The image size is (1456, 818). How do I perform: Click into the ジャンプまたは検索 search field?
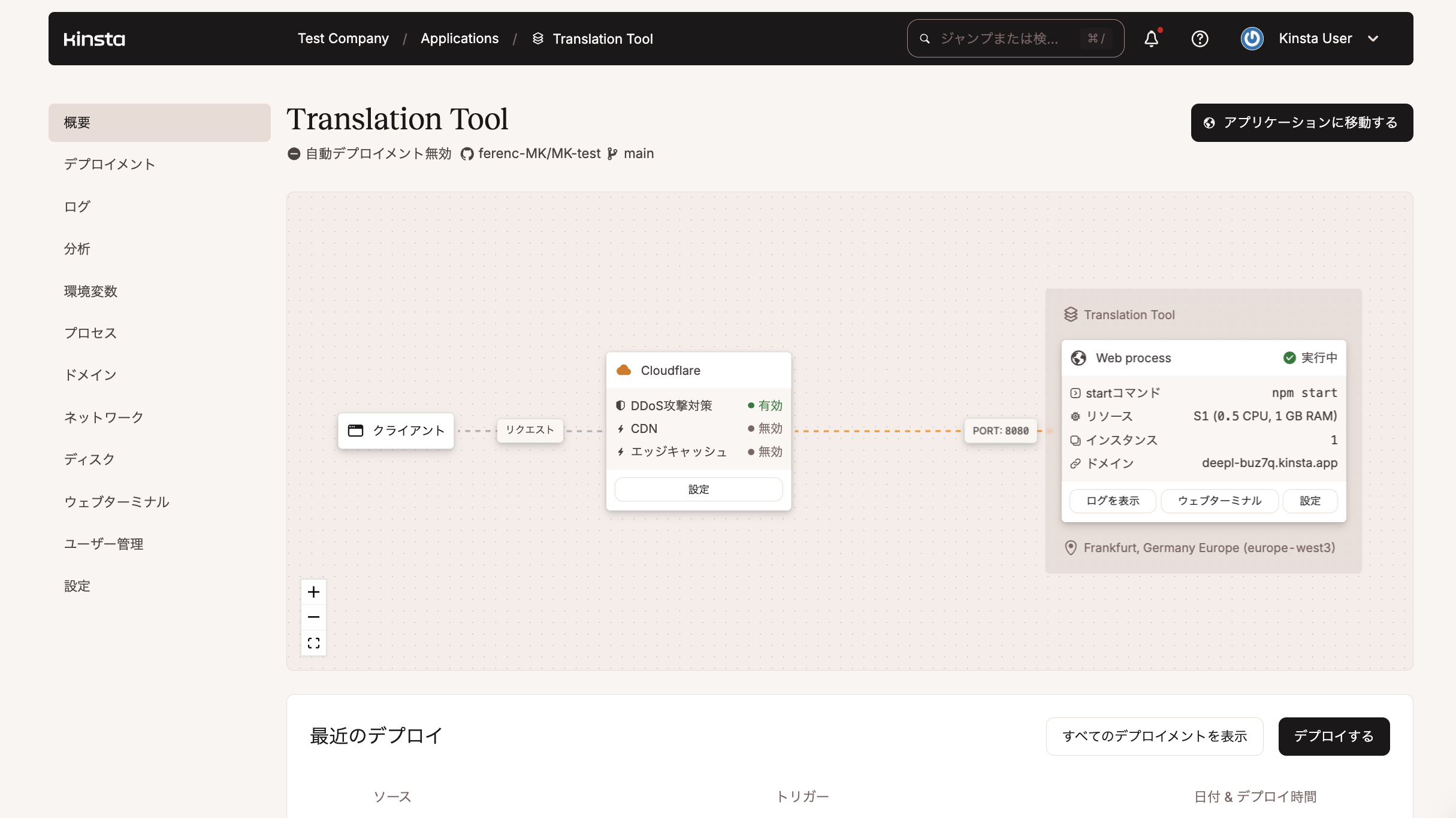click(x=1007, y=38)
